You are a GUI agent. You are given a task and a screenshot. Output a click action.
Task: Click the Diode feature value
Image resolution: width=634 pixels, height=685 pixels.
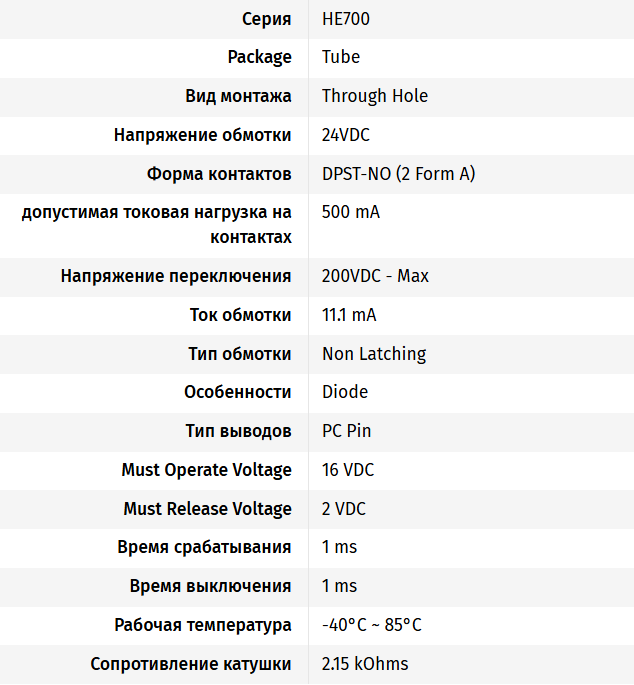point(345,392)
